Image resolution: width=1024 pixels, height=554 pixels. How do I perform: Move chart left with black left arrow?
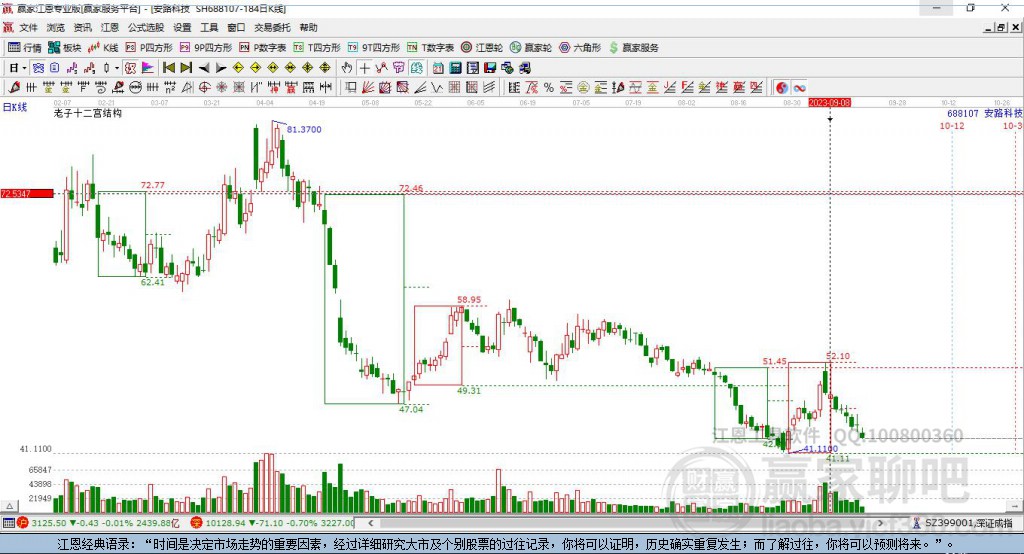point(204,68)
